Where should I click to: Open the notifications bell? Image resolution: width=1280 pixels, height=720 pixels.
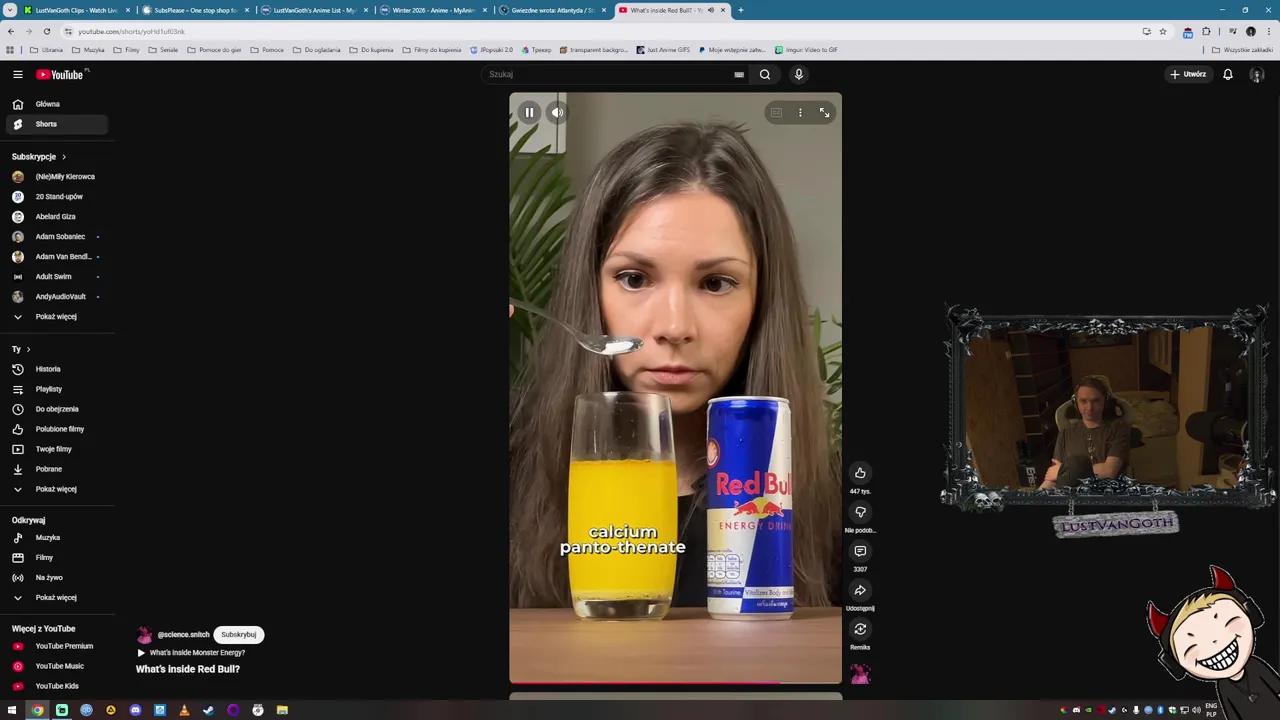[x=1228, y=74]
